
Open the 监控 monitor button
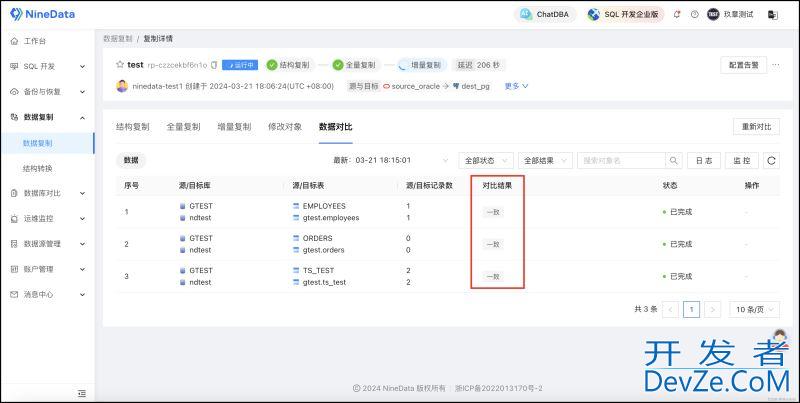[742, 160]
